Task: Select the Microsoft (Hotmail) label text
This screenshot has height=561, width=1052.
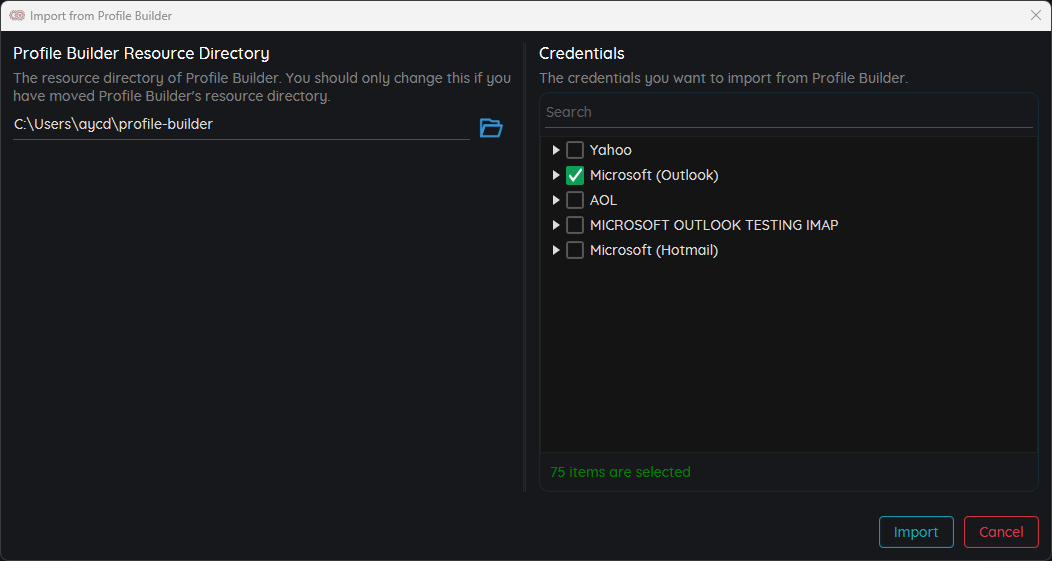Action: [654, 250]
